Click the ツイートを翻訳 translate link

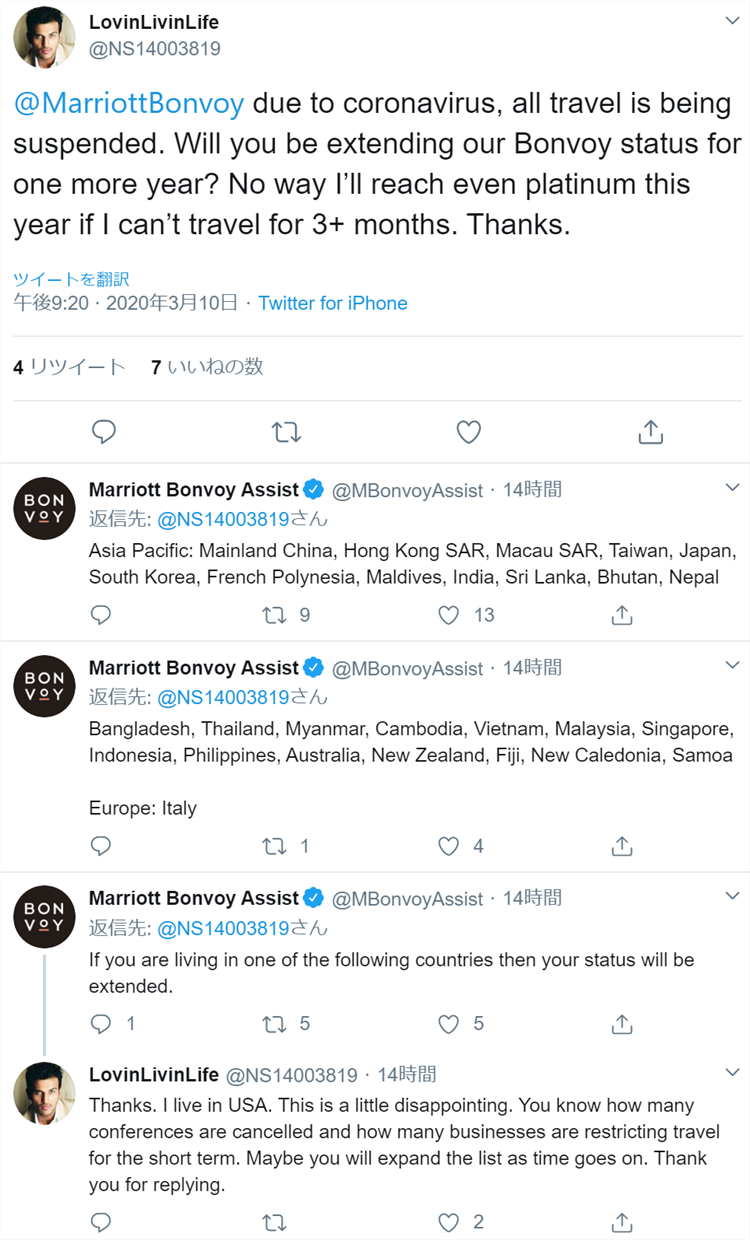pos(71,279)
